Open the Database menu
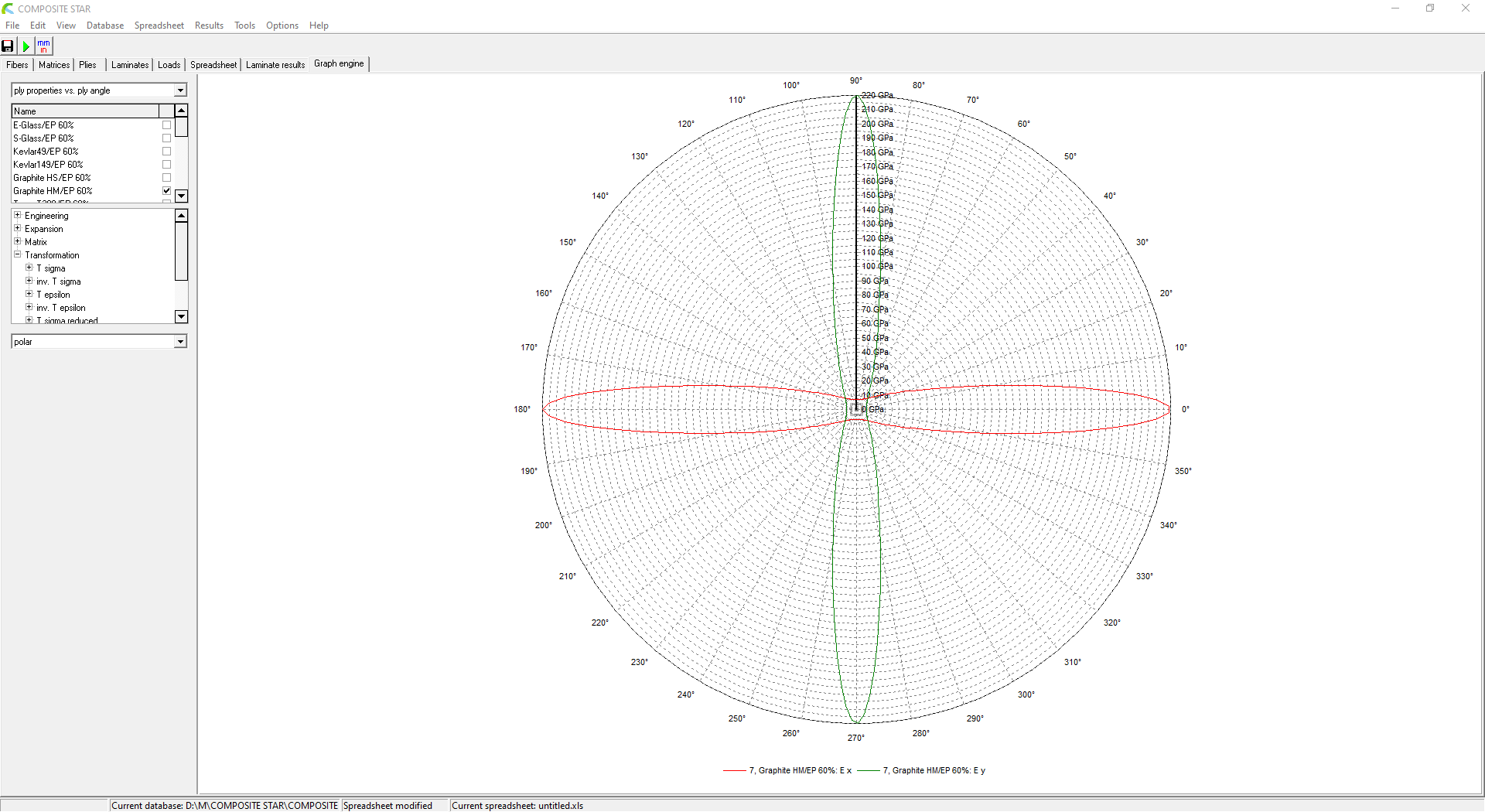 click(104, 26)
